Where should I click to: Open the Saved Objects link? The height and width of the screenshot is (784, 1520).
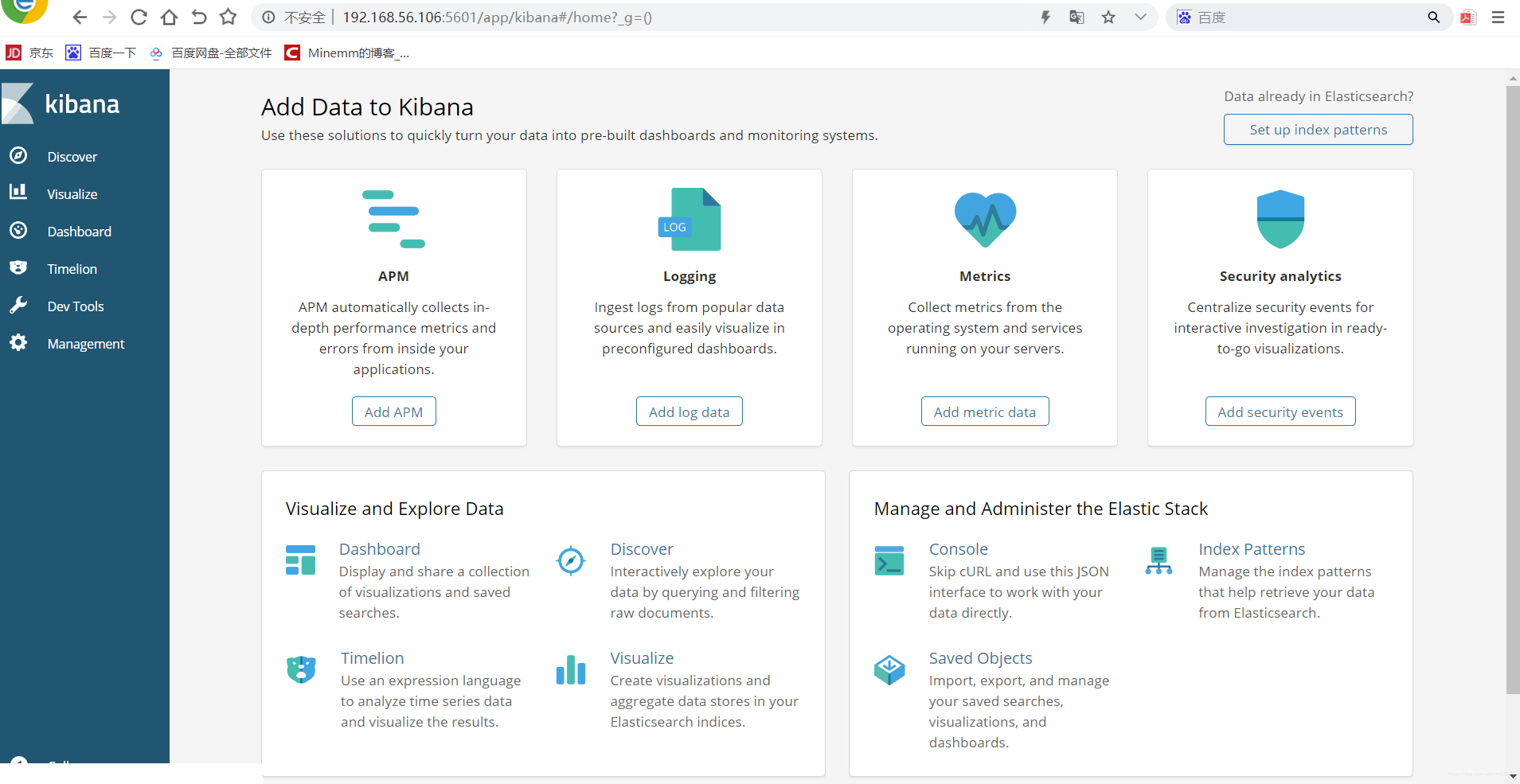click(x=980, y=658)
